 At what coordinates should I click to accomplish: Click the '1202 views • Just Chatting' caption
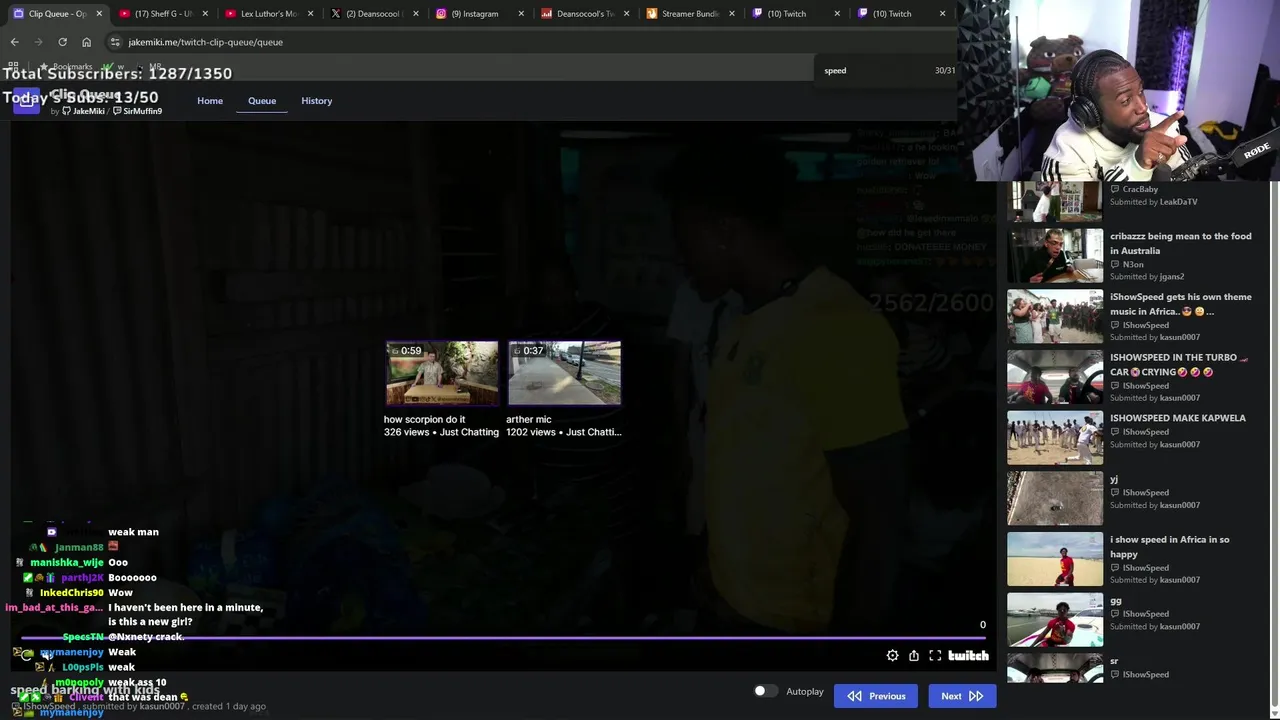click(564, 432)
